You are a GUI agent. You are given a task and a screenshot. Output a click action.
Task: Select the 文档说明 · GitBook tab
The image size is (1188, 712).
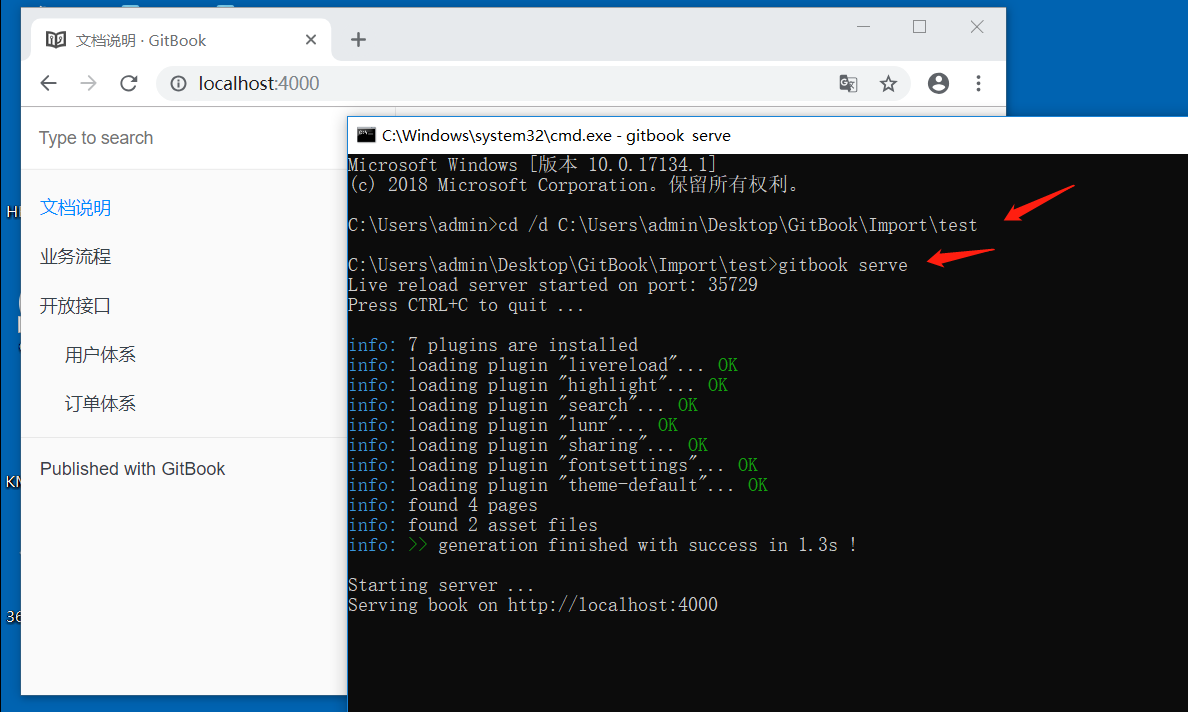[x=182, y=40]
